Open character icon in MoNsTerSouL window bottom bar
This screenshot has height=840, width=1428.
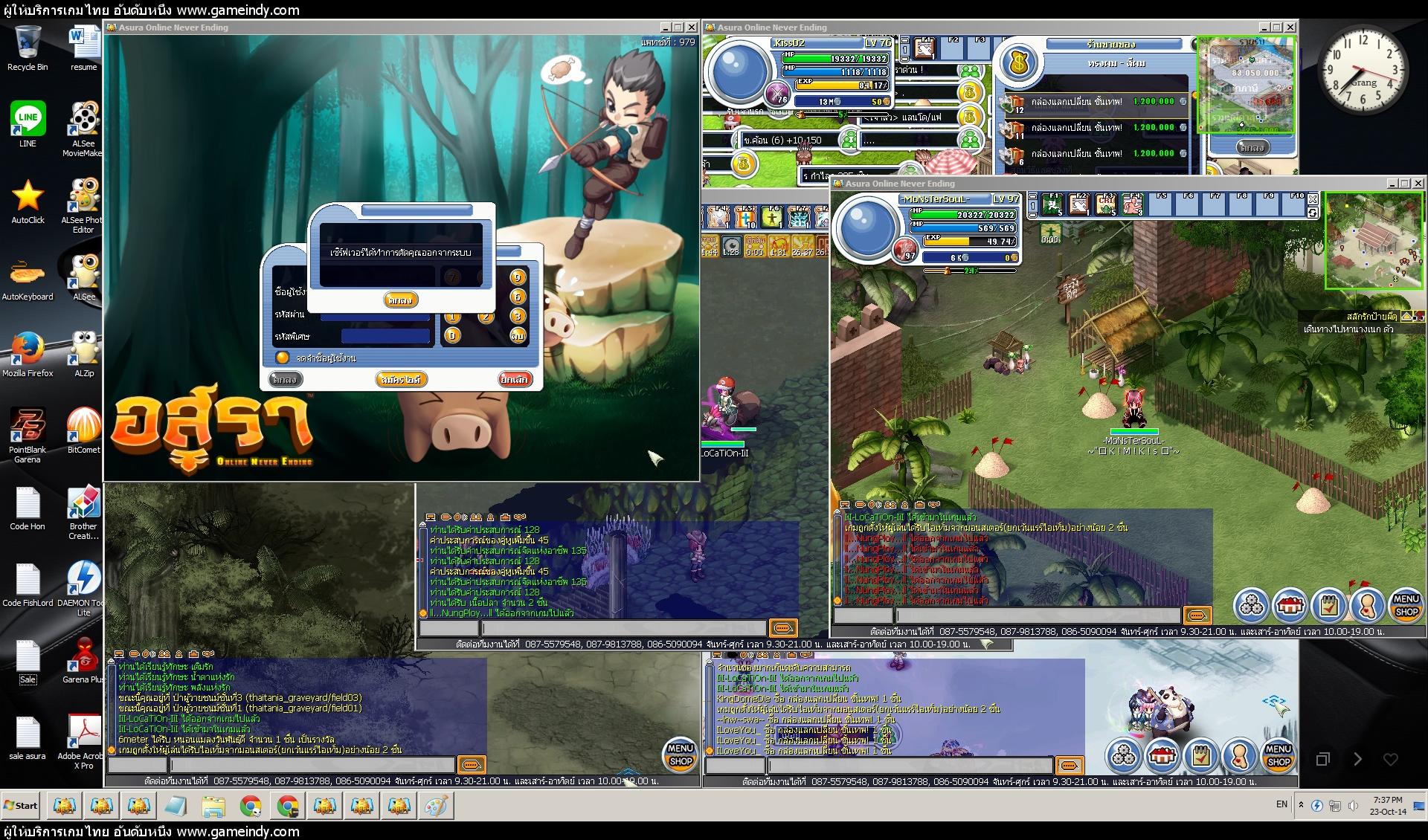click(x=1367, y=606)
